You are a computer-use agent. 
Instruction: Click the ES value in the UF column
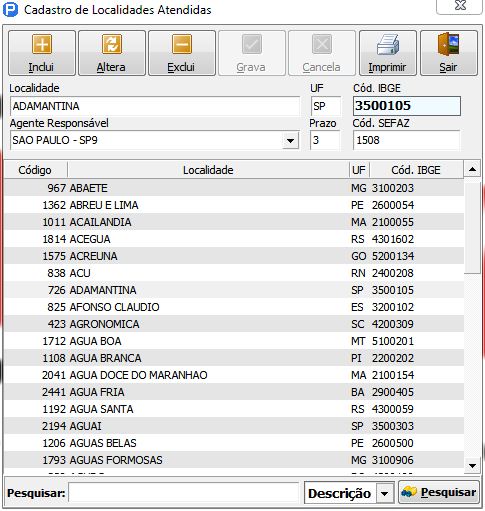[357, 307]
